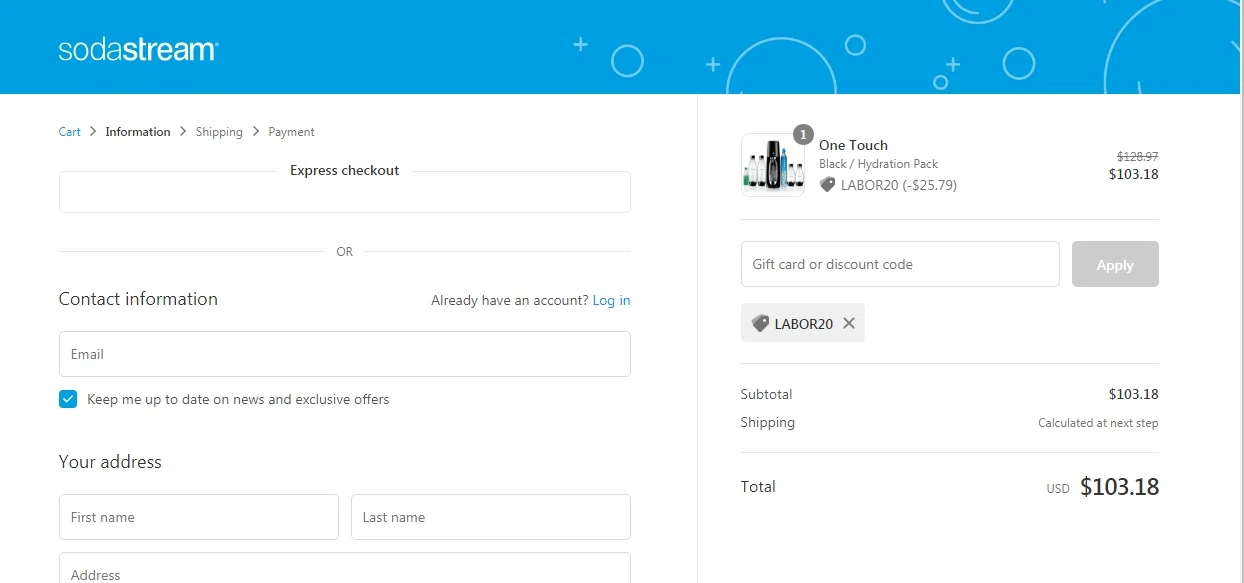Click the chevron between Cart and Information
Viewport: 1244px width, 583px height.
(93, 131)
